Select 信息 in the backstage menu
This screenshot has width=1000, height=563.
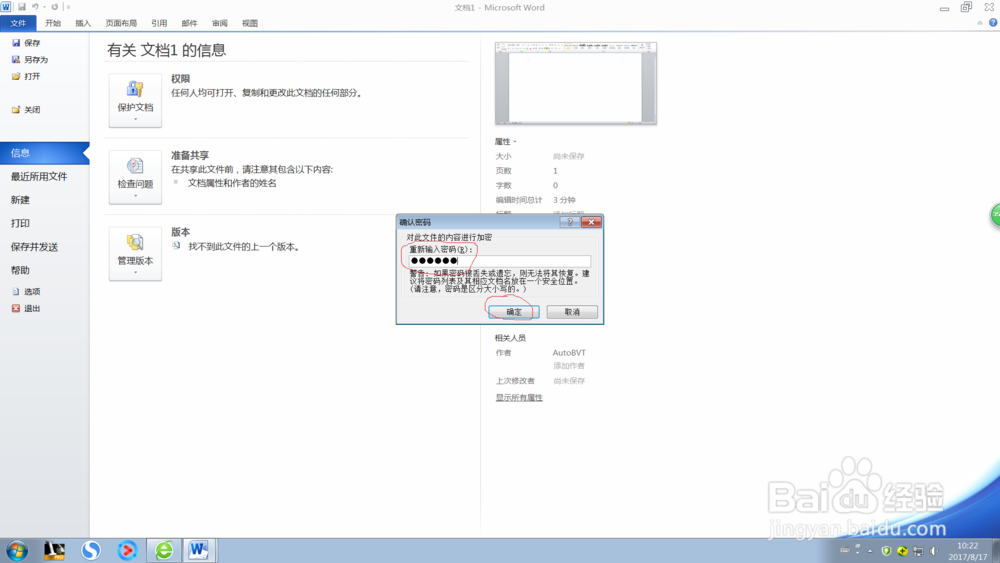click(x=45, y=153)
